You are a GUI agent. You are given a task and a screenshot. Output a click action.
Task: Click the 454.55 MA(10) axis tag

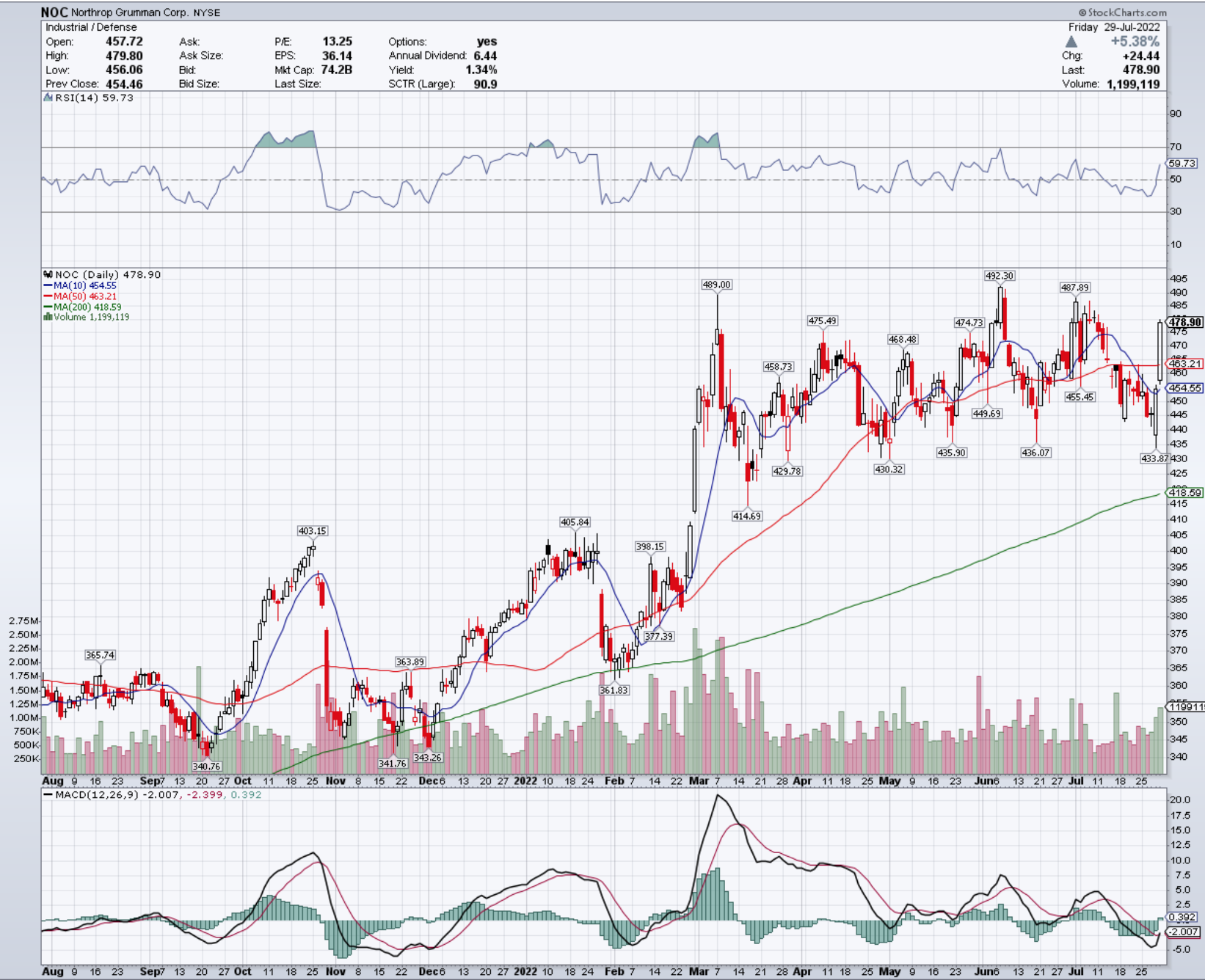1185,388
